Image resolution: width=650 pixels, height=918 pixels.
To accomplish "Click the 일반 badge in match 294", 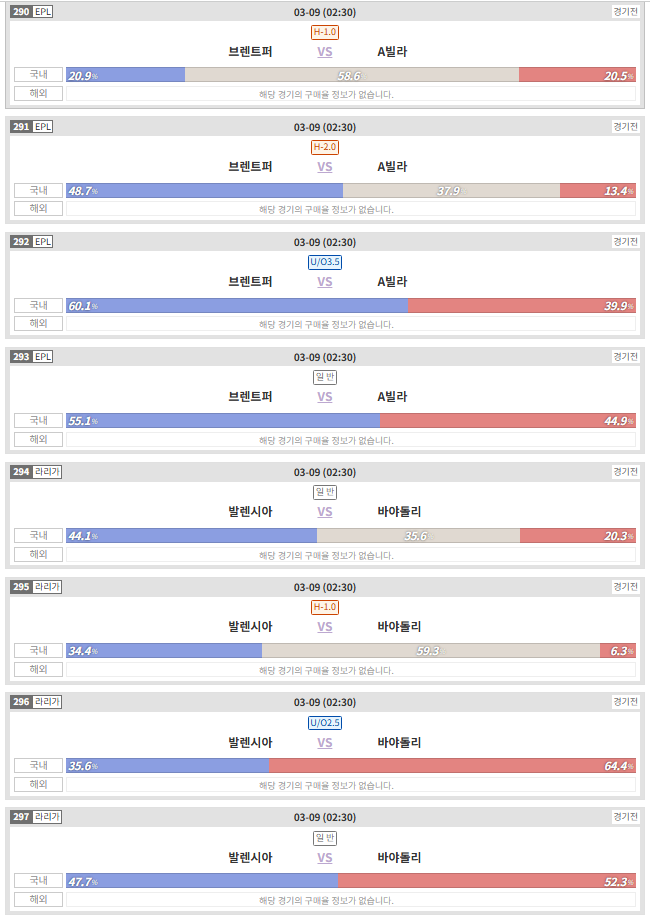I will [324, 492].
